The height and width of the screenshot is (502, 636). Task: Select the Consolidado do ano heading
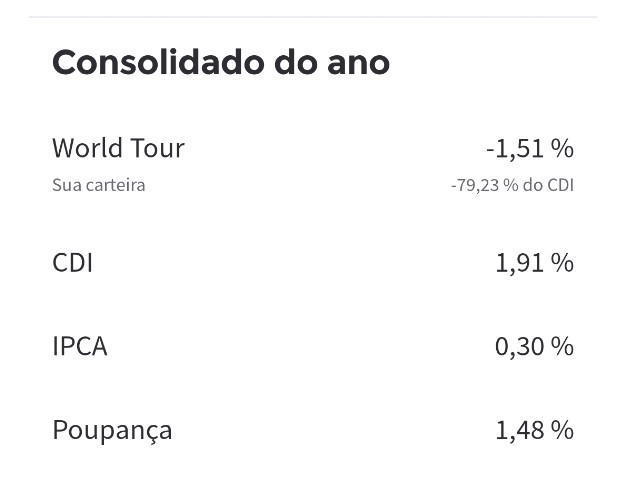tap(221, 62)
